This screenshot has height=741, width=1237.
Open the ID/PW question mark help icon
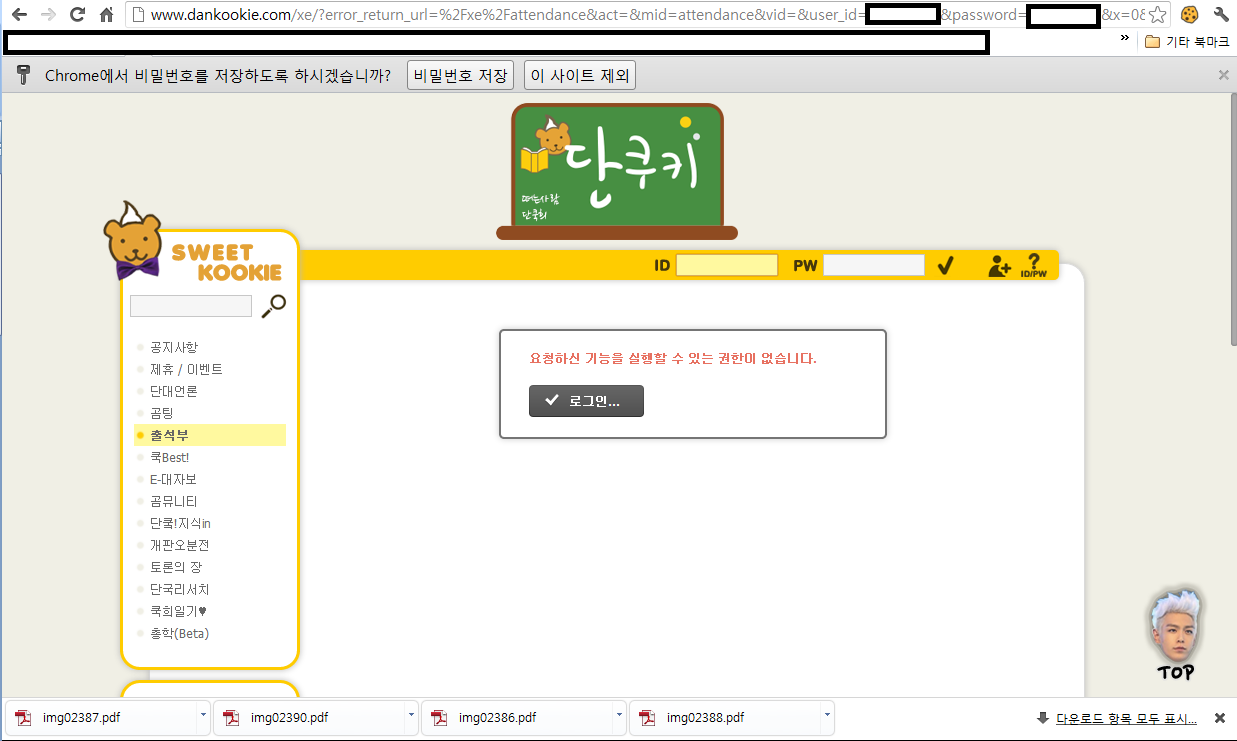pos(1034,265)
